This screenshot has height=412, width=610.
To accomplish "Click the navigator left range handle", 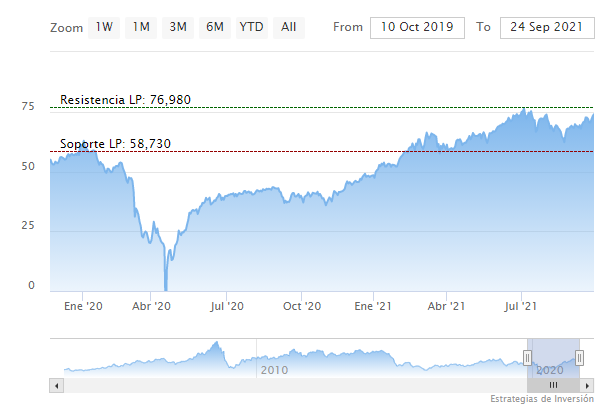I will pos(527,358).
